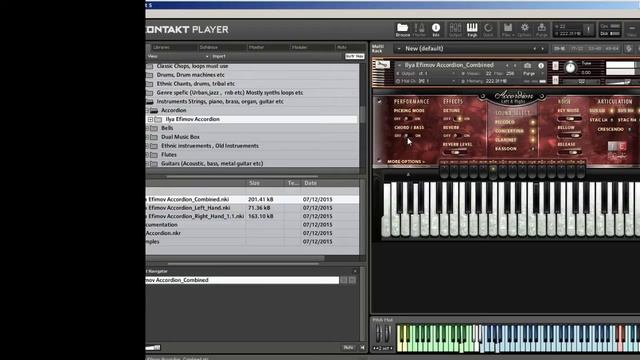Click the Tune knob
The height and width of the screenshot is (360, 640).
[570, 67]
